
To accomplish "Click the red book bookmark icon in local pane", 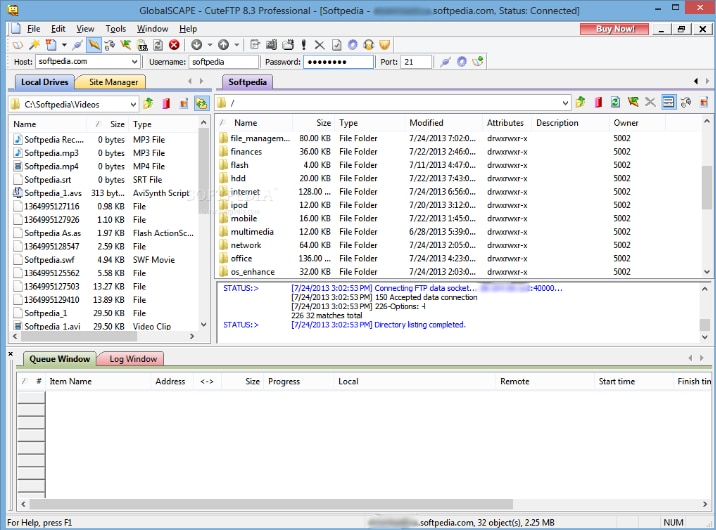I will (166, 104).
